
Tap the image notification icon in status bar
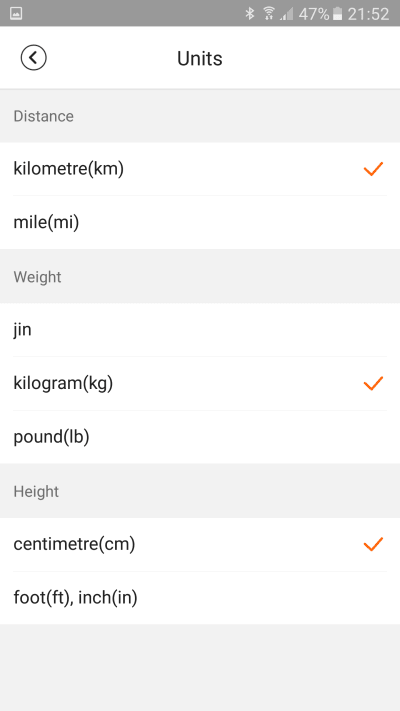click(16, 14)
